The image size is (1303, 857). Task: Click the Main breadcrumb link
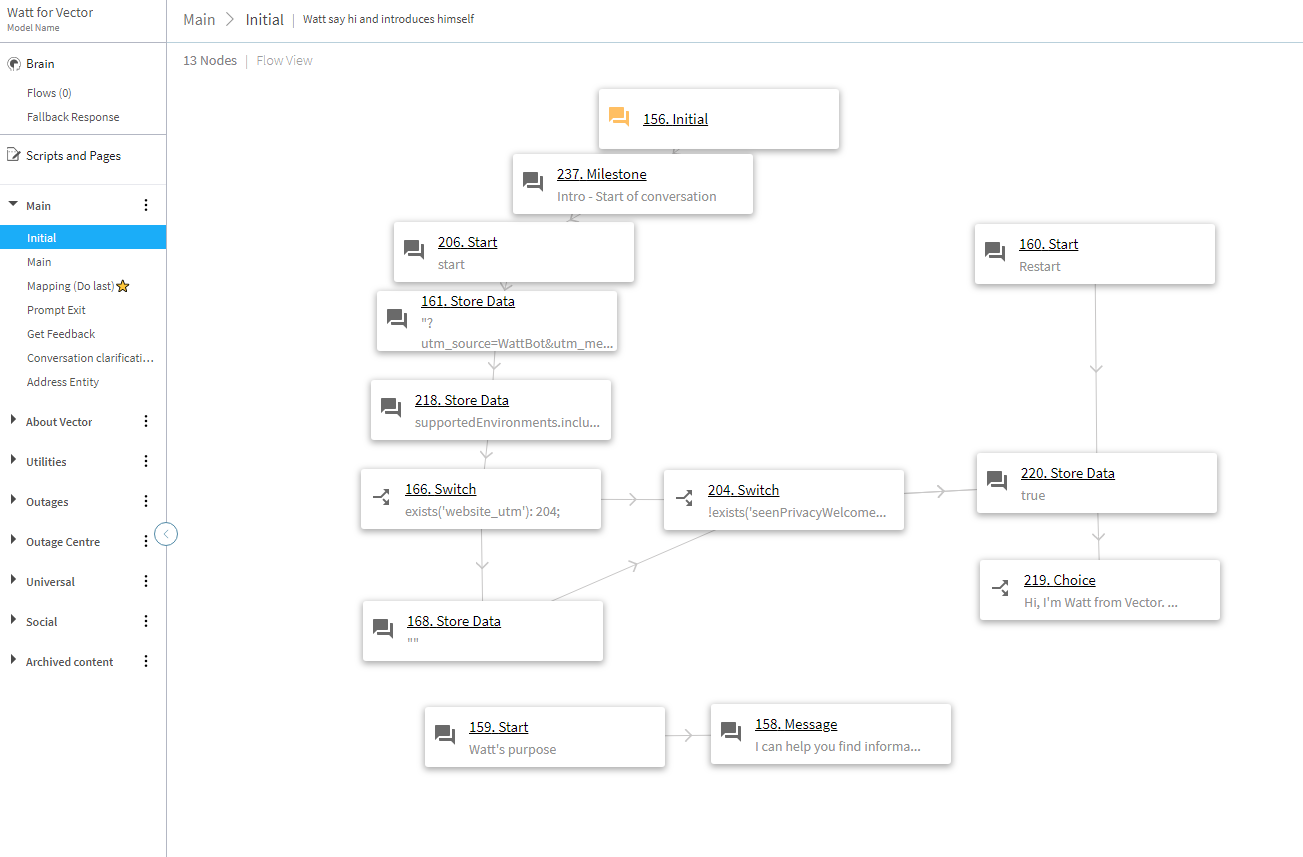199,19
